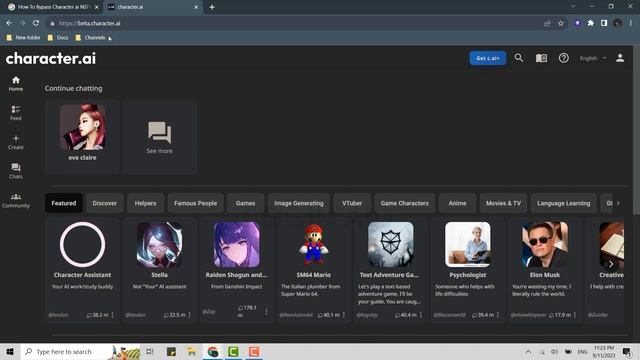The image size is (640, 360).
Task: Open more options on Elon Musk card
Action: click(x=575, y=315)
